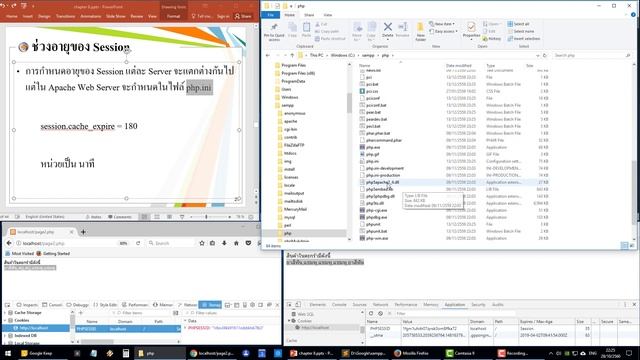Screen dimensions: 640x360
Task: Select the htdocs folder in tree
Action: click(290, 153)
